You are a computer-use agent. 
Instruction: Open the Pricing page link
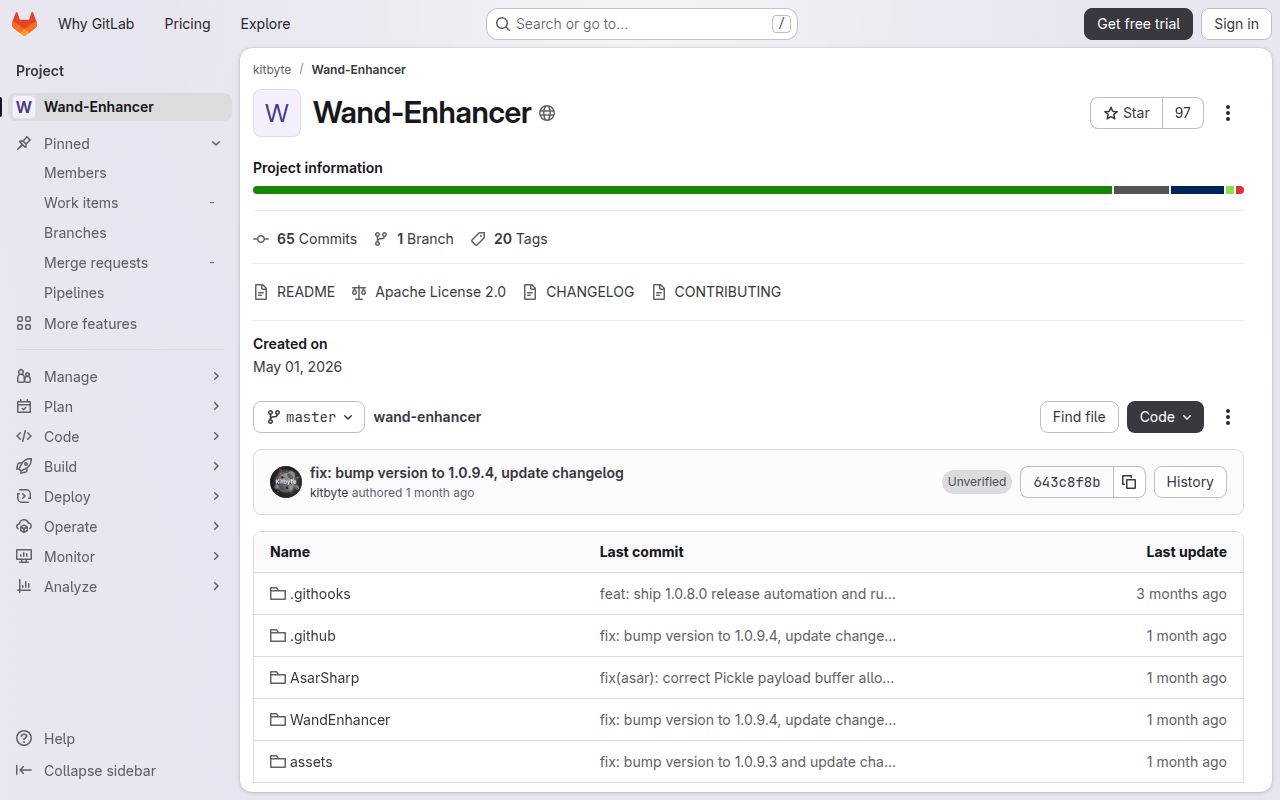pyautogui.click(x=187, y=24)
